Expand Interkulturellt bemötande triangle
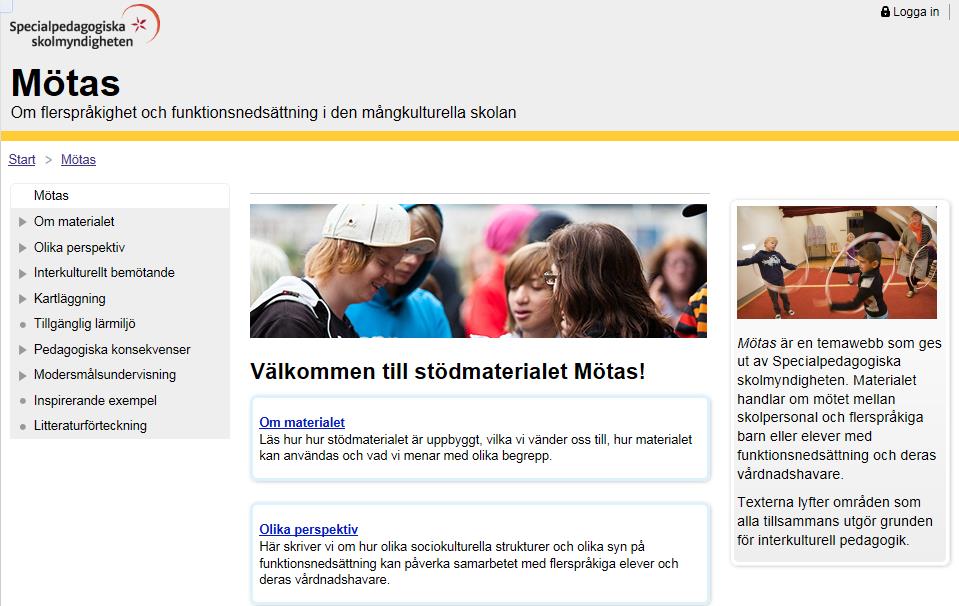The width and height of the screenshot is (959, 606). coord(23,273)
